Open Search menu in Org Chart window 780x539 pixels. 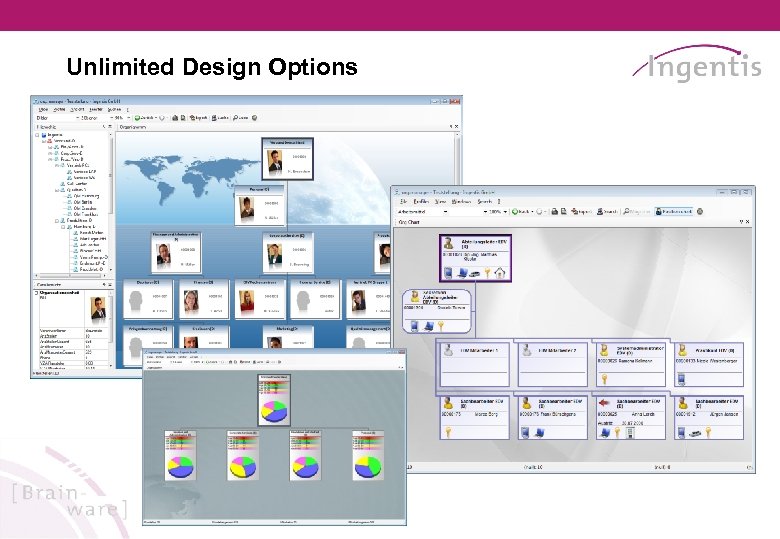[x=485, y=201]
